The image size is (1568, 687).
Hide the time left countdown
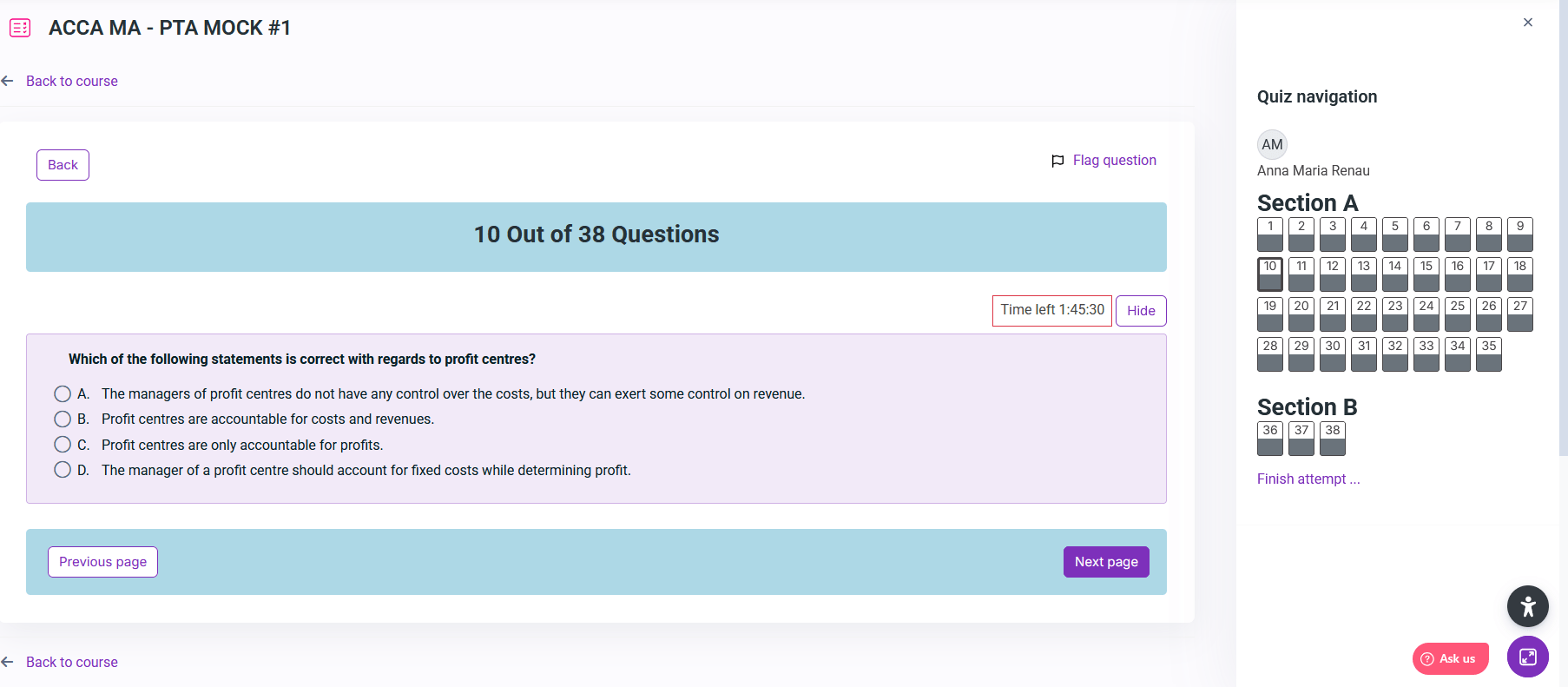pyautogui.click(x=1140, y=311)
